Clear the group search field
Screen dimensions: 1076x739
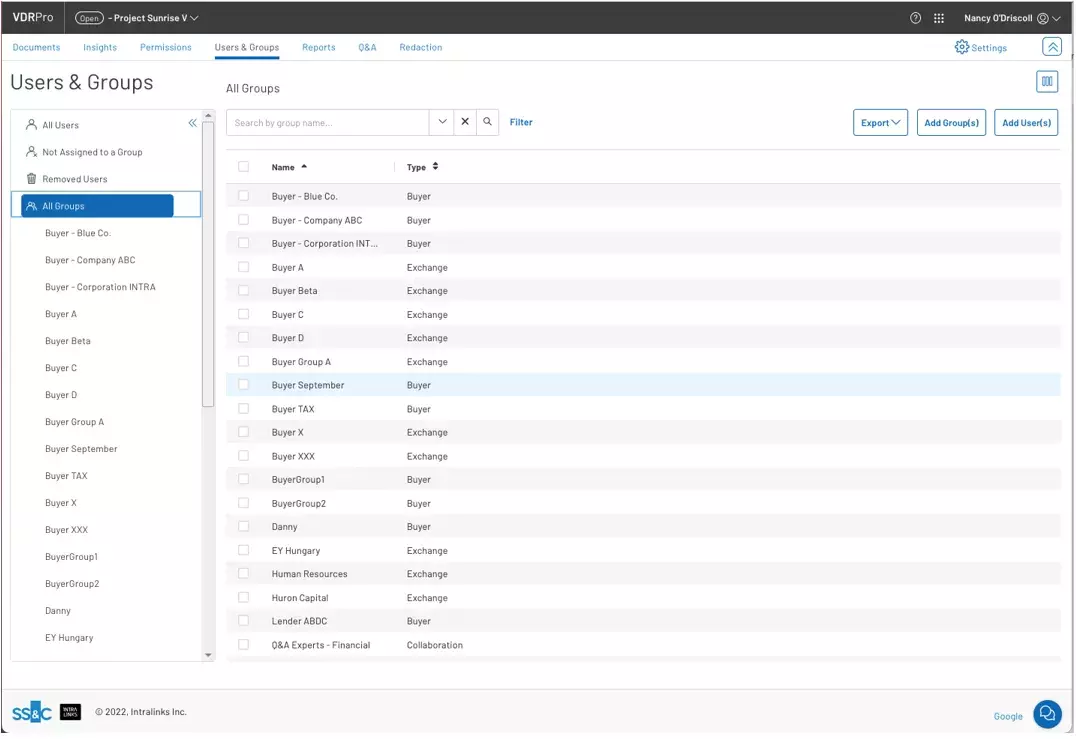click(x=465, y=122)
